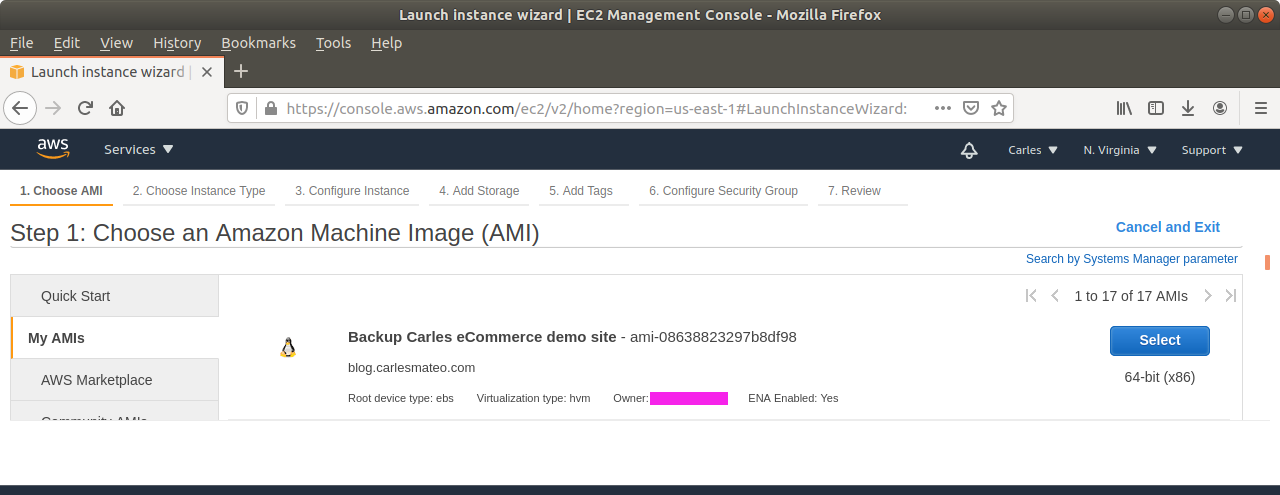
Task: Open the AWS Marketplace category
Action: point(114,380)
